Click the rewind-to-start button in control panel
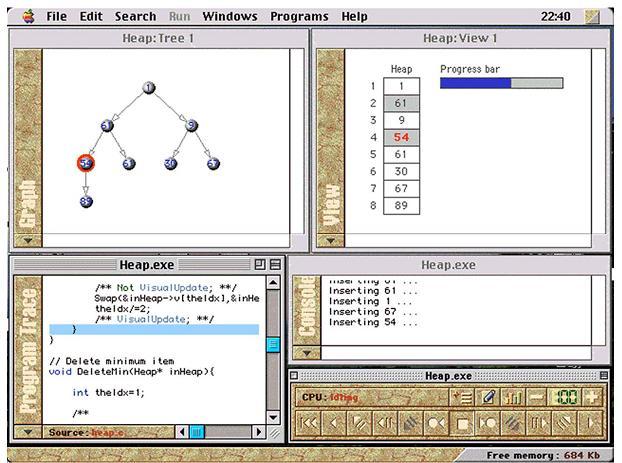Screen dimensions: 622x463 click(x=309, y=423)
